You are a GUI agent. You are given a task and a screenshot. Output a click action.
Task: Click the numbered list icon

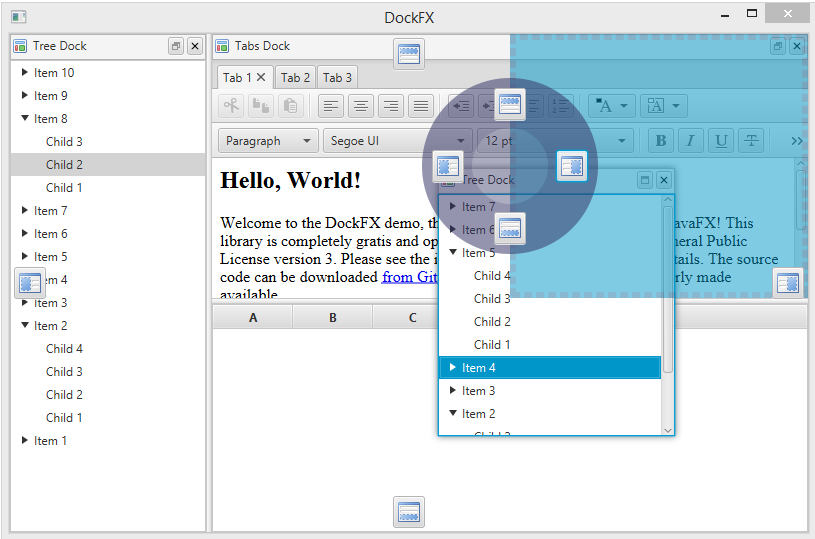[561, 106]
